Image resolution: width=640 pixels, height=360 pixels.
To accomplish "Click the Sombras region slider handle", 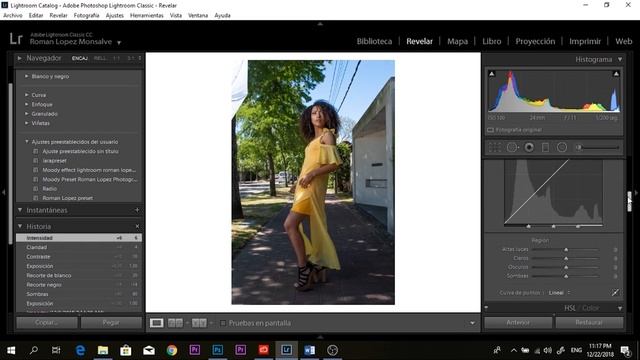I will [x=566, y=276].
